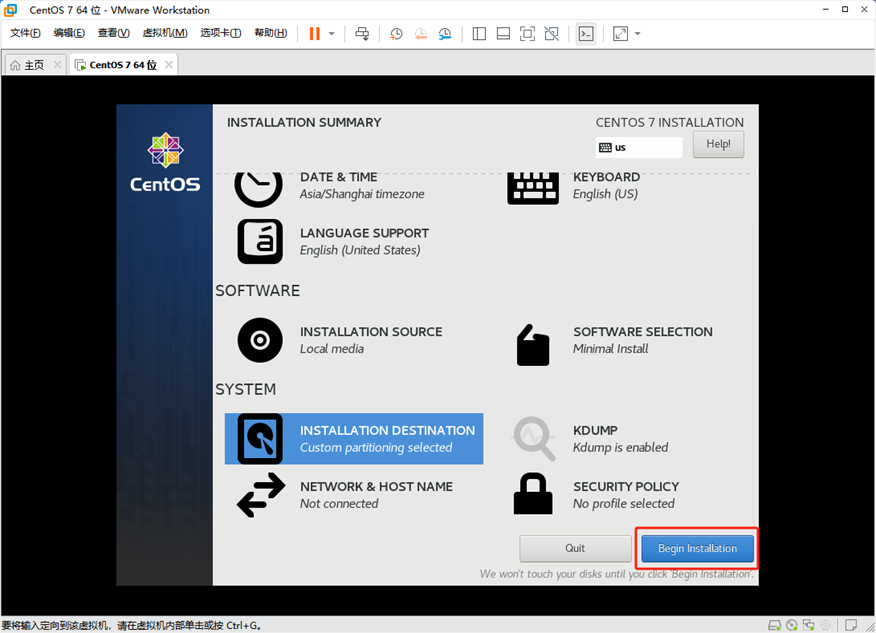Screen dimensions: 876x633
Task: Close the 主页 tab
Action: (57, 65)
